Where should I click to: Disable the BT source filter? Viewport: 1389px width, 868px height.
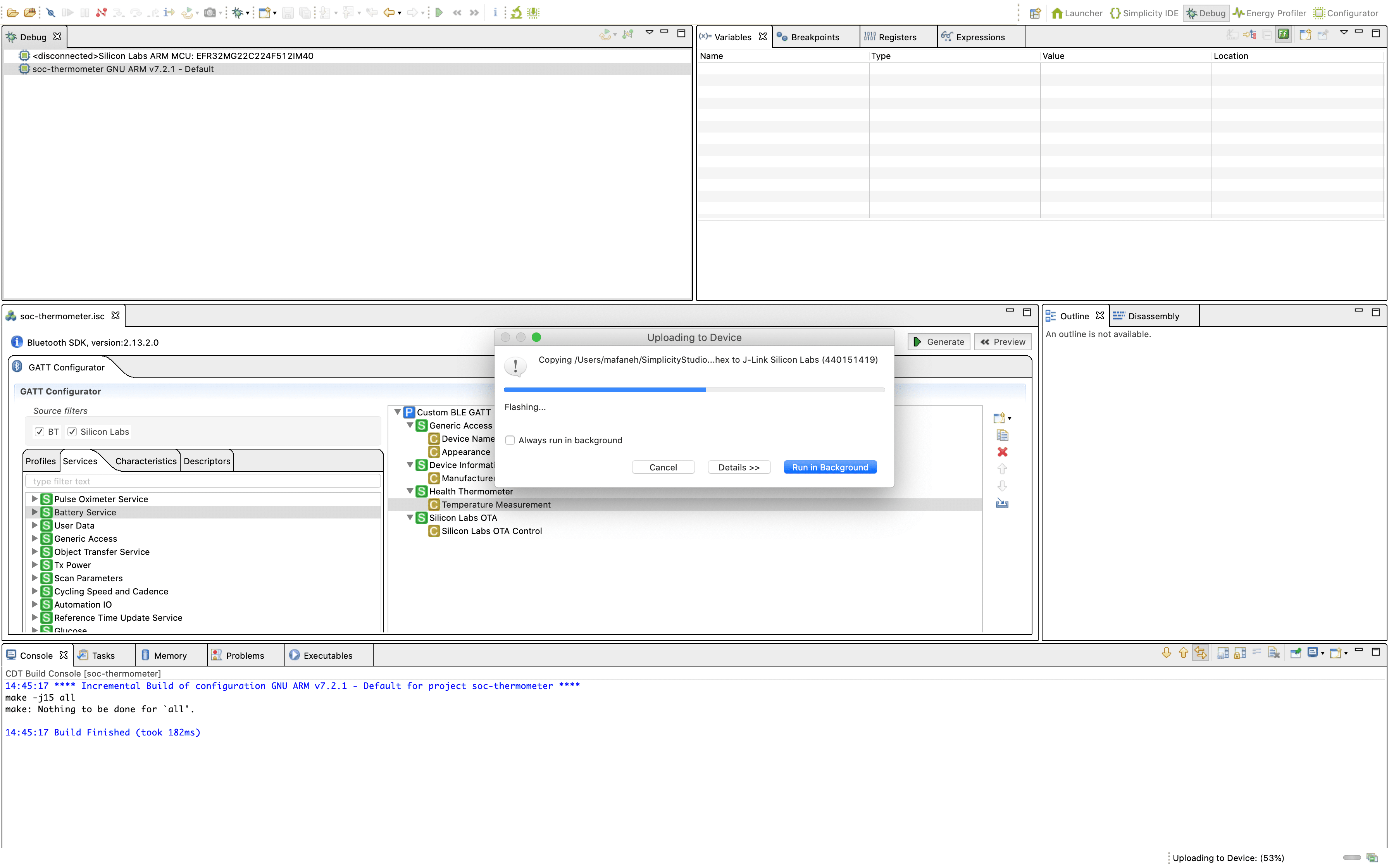(40, 431)
